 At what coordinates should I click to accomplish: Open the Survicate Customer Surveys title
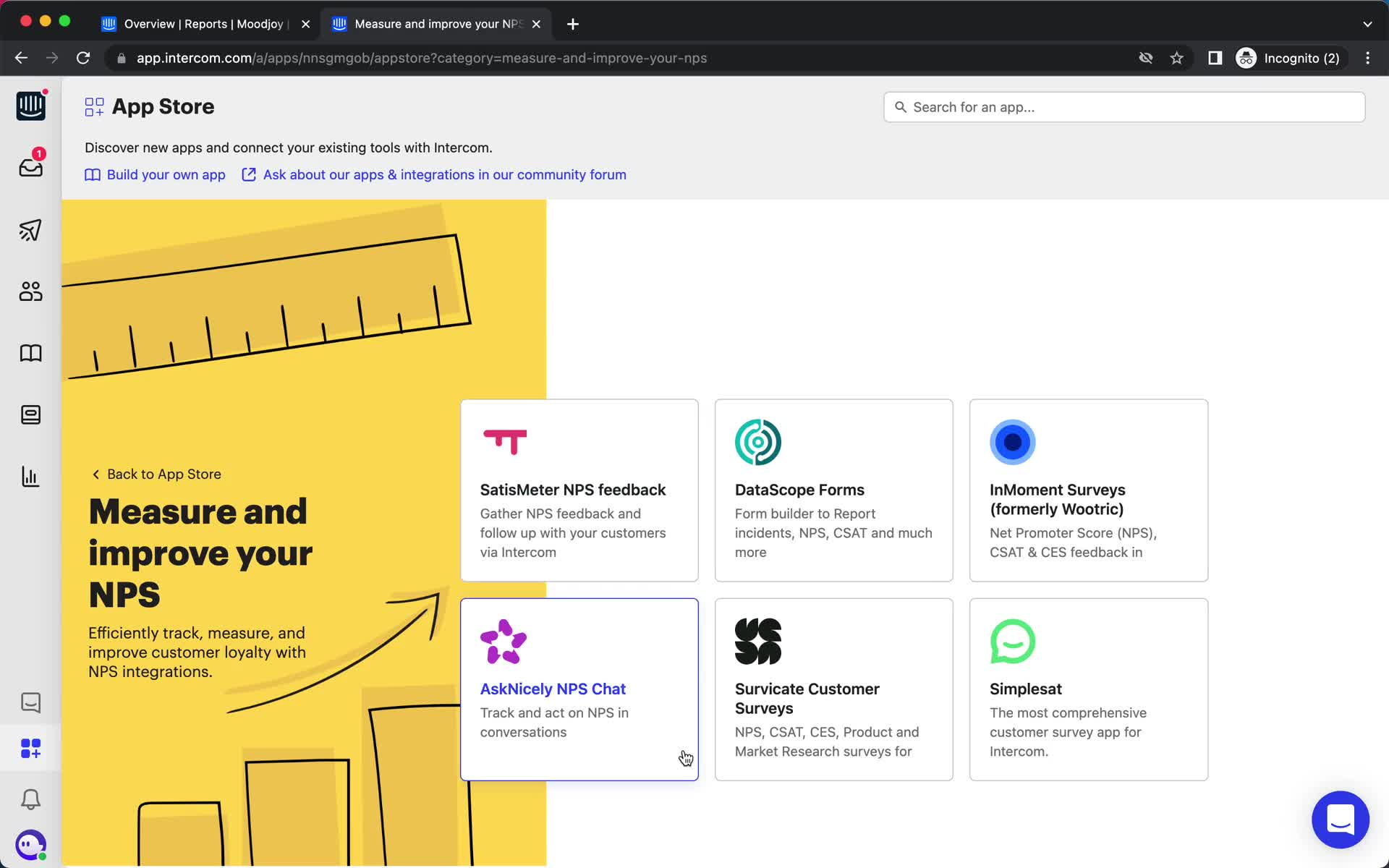[x=807, y=698]
